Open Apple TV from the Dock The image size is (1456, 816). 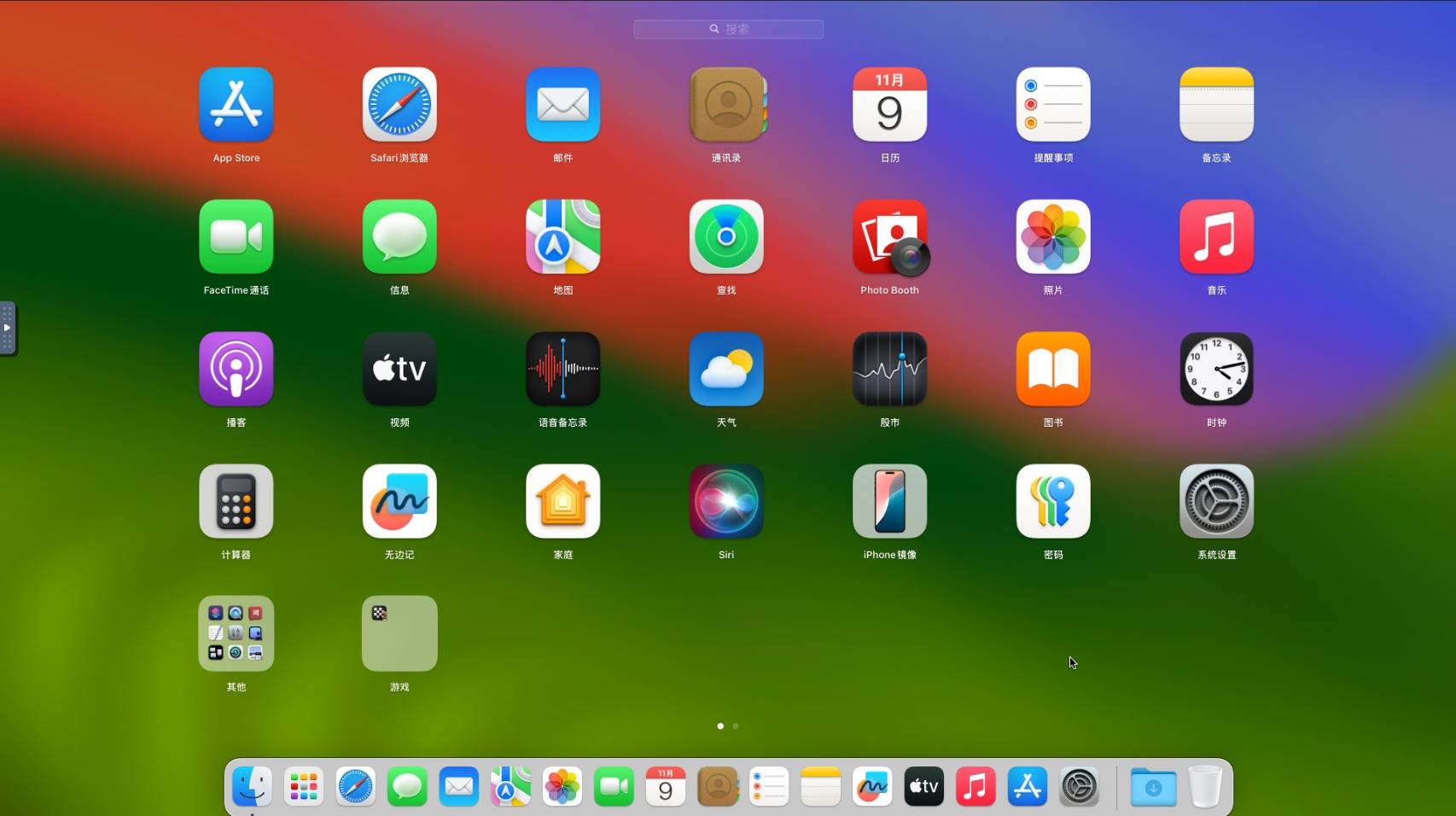pyautogui.click(x=924, y=786)
